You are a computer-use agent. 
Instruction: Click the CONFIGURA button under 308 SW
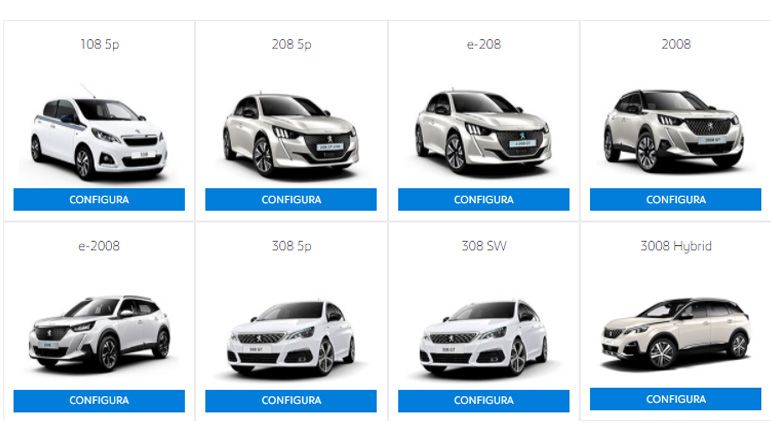484,401
